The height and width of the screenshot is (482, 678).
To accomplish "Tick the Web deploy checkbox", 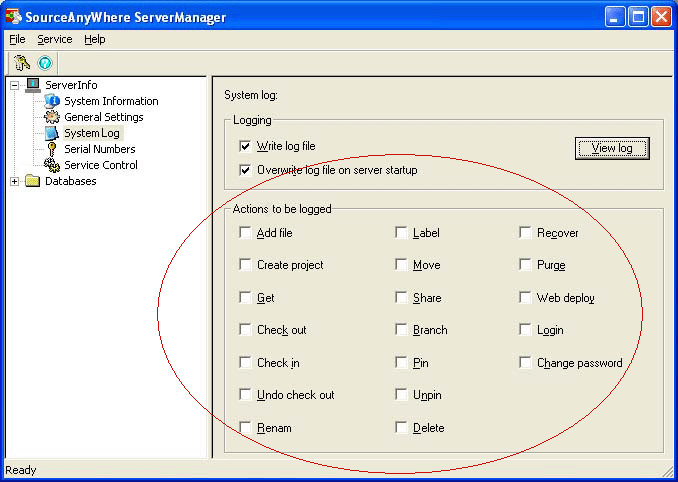I will tap(526, 297).
